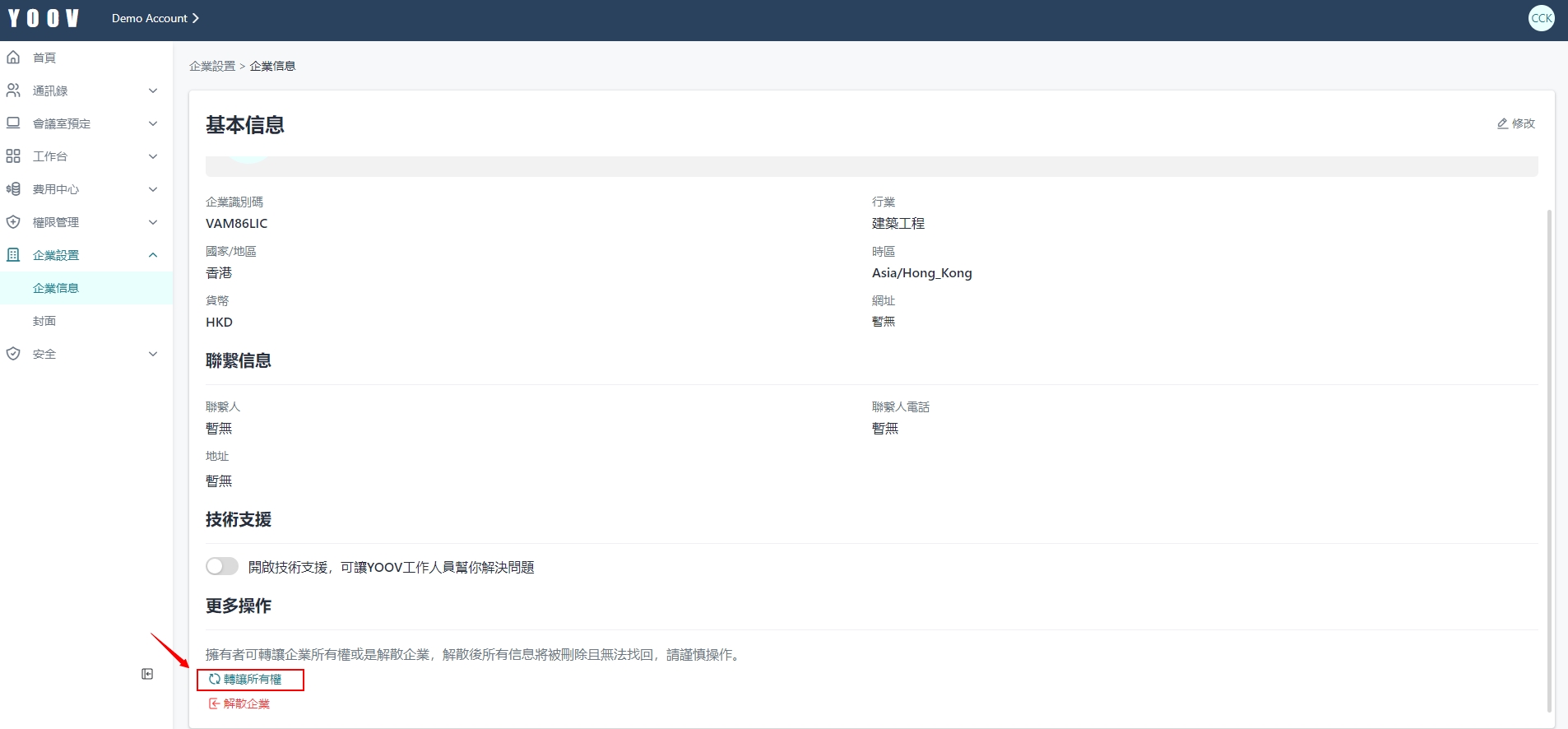1568x729 pixels.
Task: Click the billing center coin icon
Action: click(13, 189)
